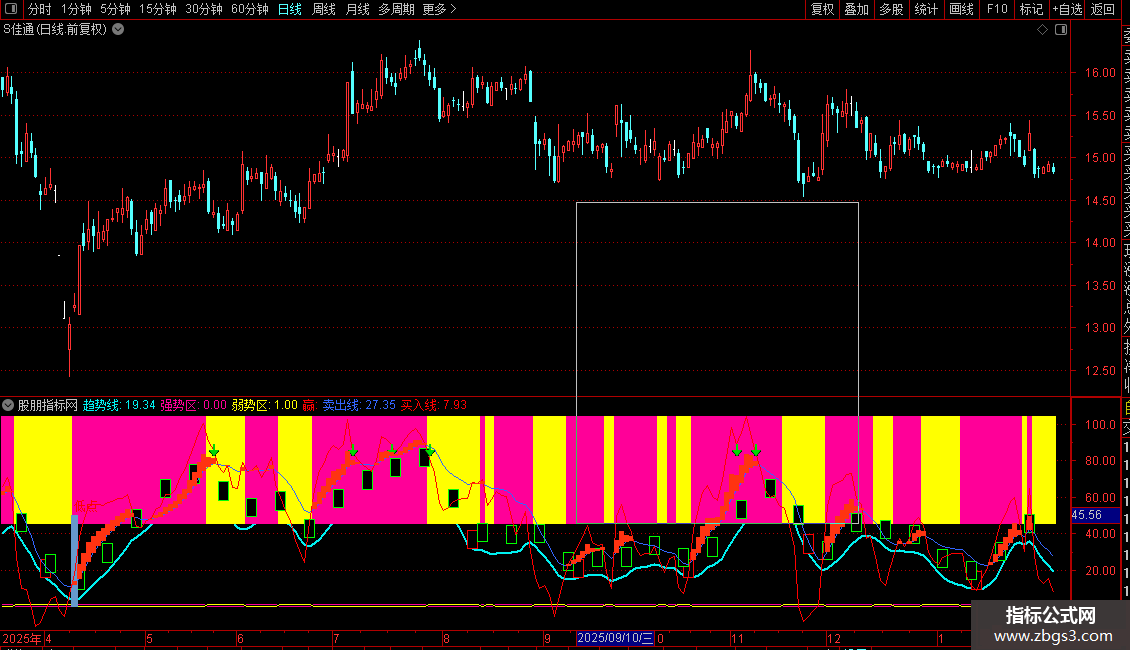Open the 股朋指标网 indicator dropdown arrow

(8, 405)
